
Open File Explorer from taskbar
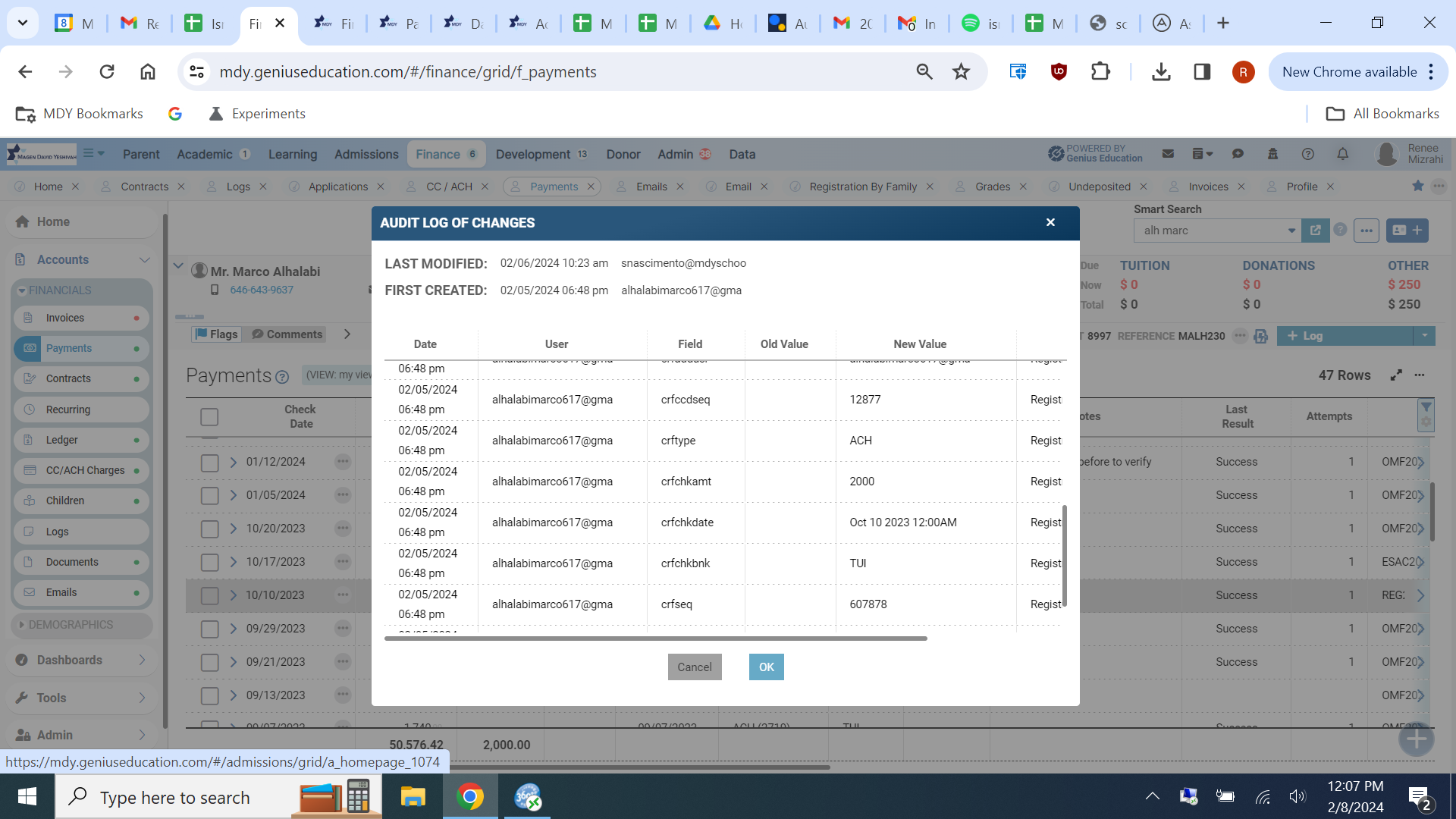(x=413, y=797)
